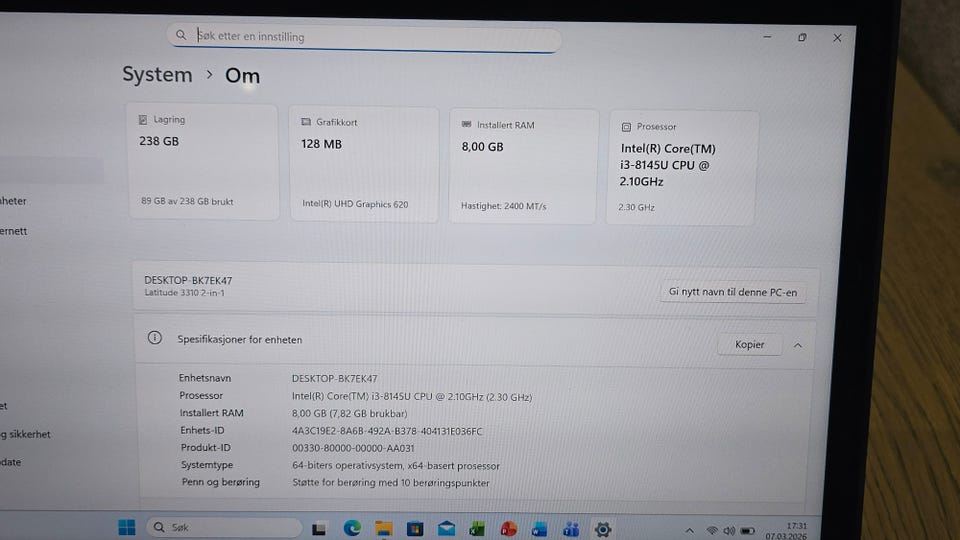
Task: Open the sidebar item ending in 'date'
Action: (x=10, y=462)
